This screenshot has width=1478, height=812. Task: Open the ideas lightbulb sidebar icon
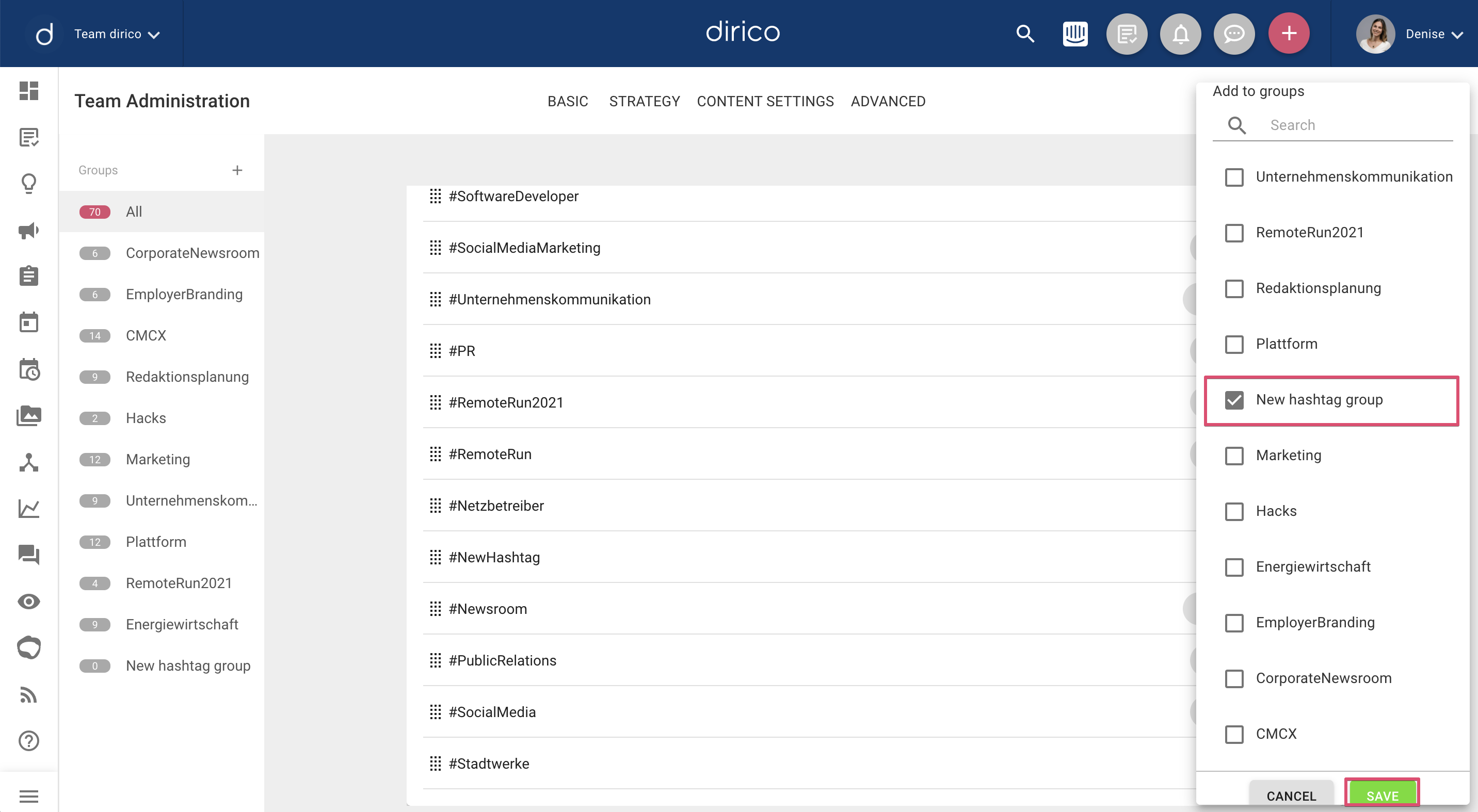[x=29, y=184]
